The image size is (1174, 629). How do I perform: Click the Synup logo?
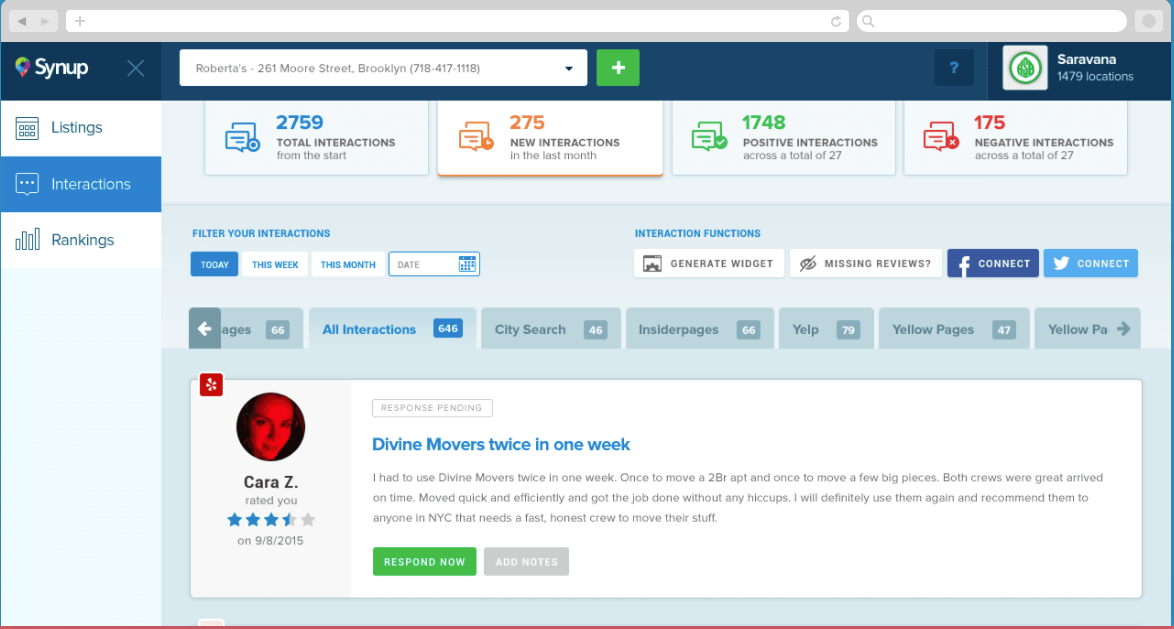click(x=52, y=68)
